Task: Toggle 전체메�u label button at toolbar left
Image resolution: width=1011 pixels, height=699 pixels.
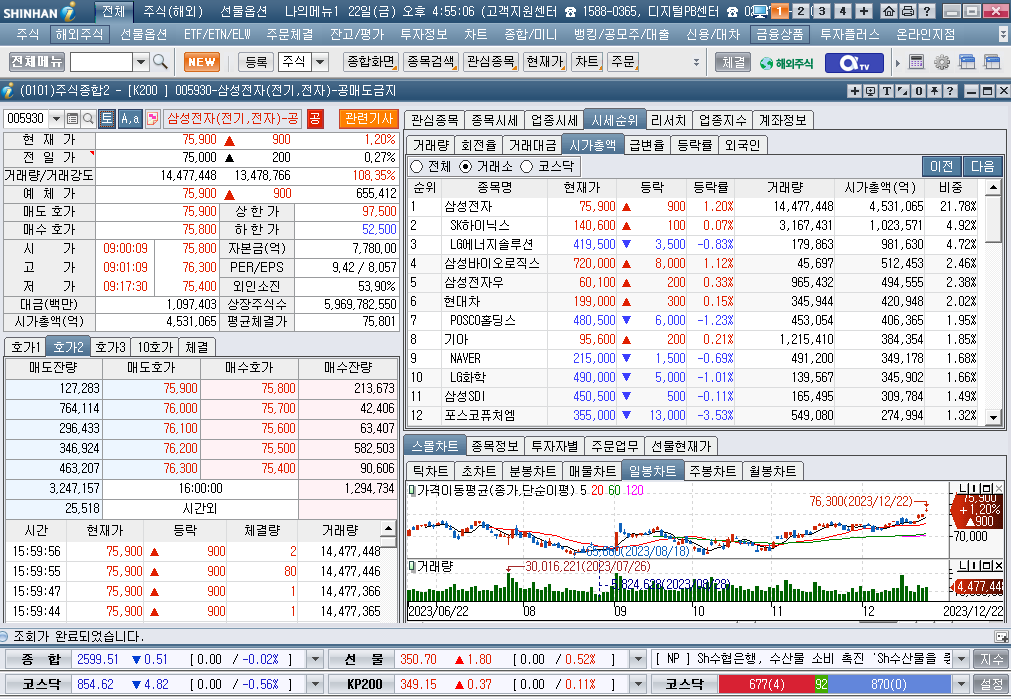Action: (x=37, y=62)
